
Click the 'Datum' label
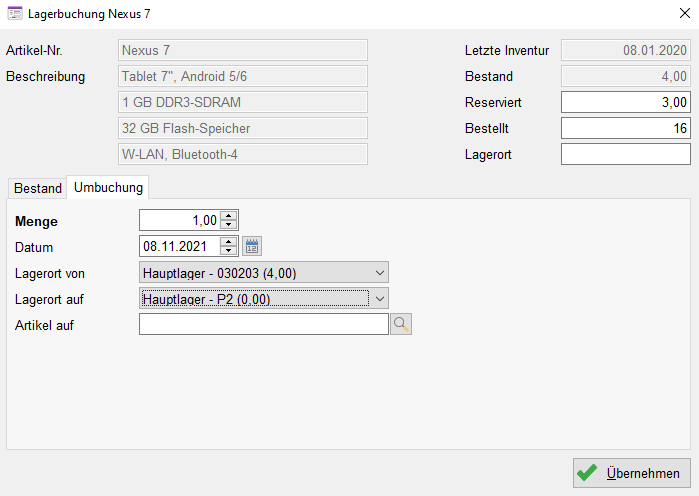tap(34, 247)
